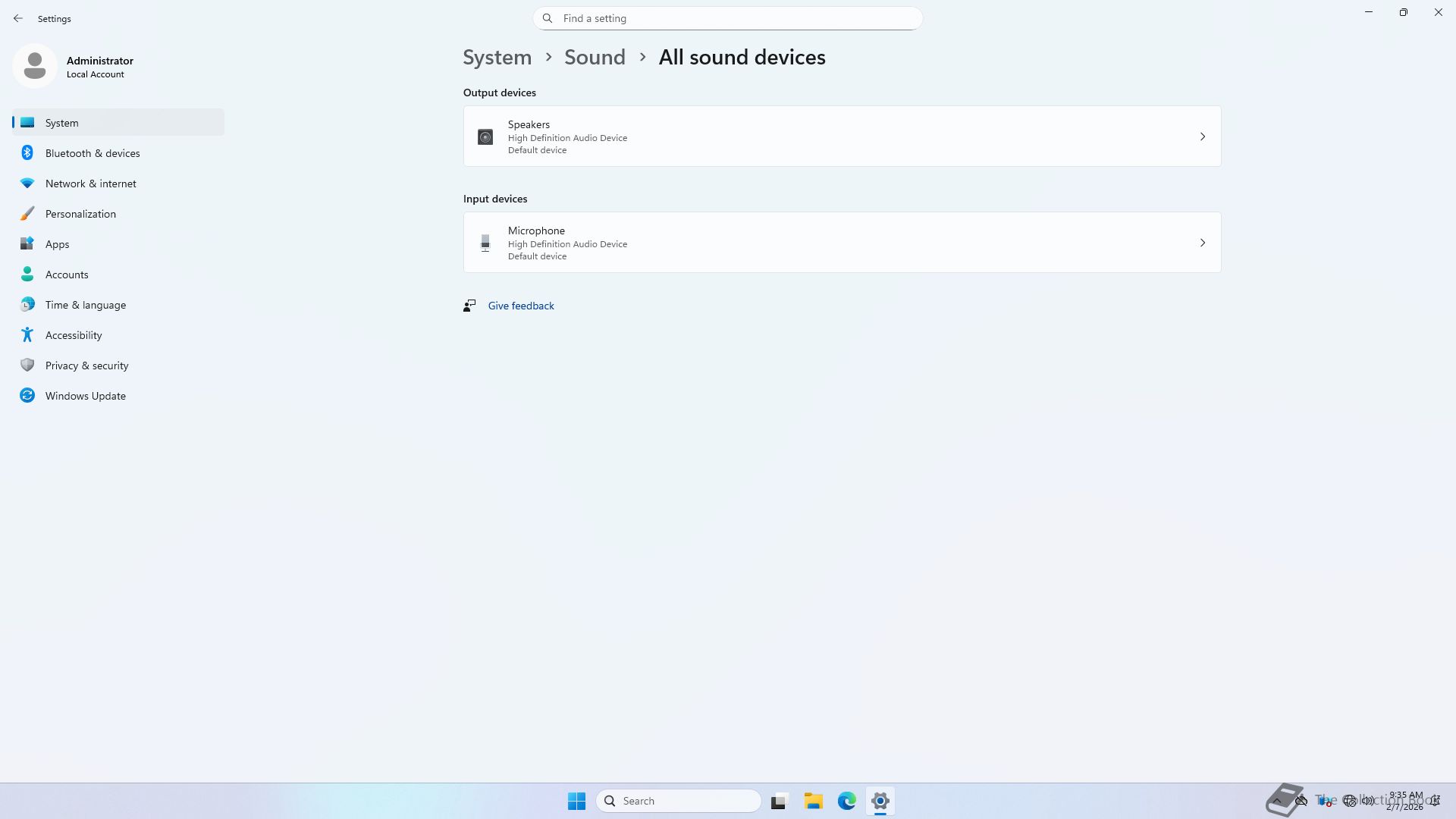
Task: Click the Administrator profile picture
Action: point(35,66)
